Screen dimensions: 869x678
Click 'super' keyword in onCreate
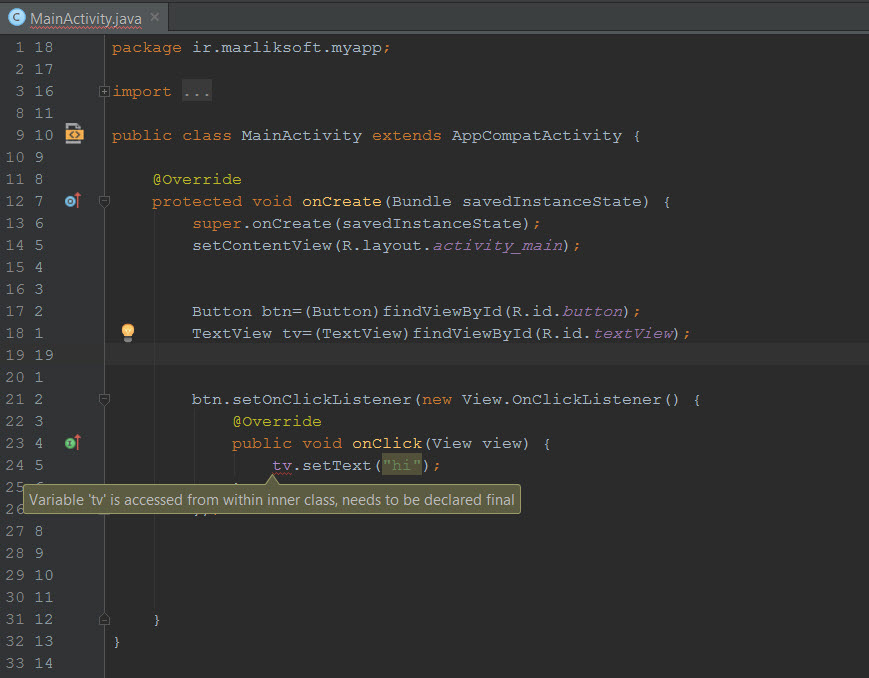point(217,223)
